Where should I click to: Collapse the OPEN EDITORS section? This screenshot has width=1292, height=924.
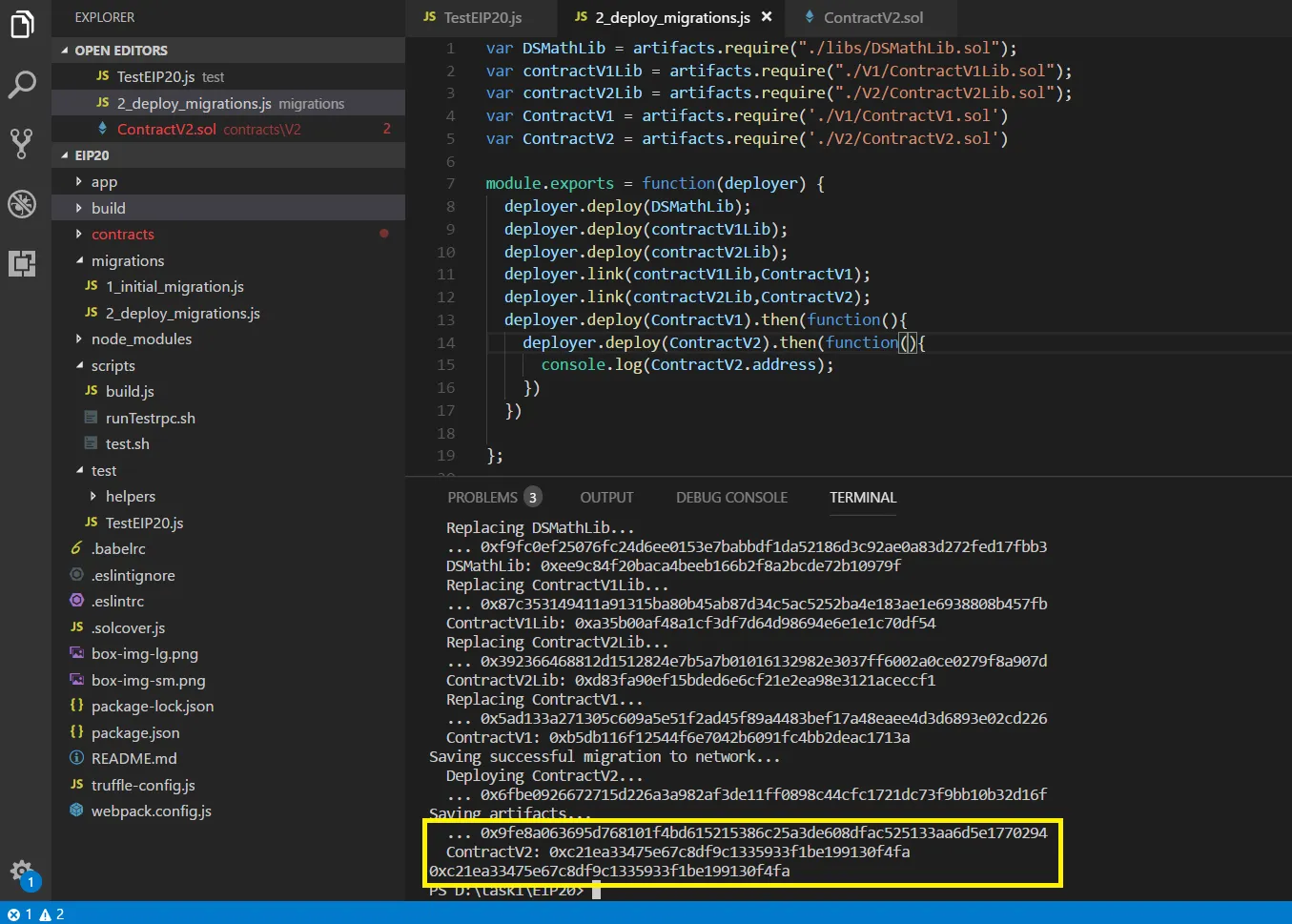65,51
